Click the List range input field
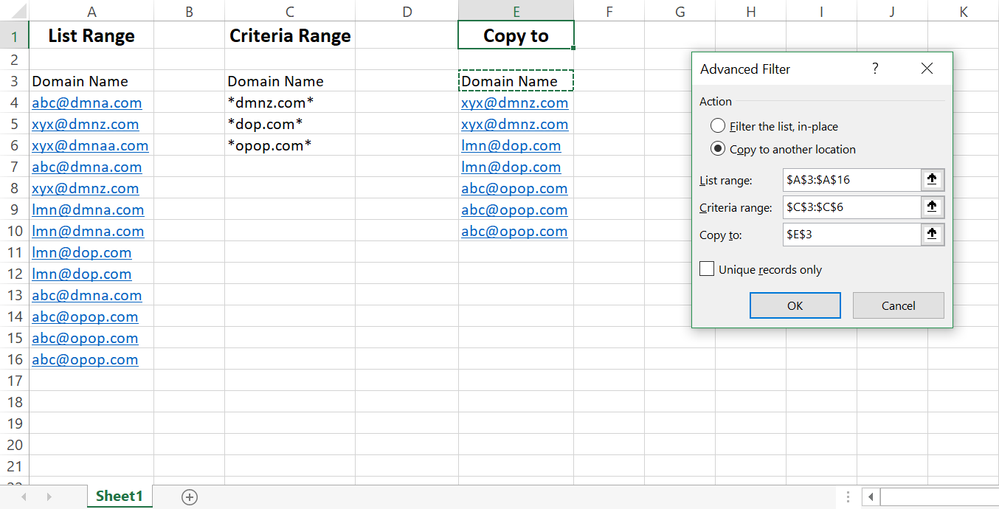The height and width of the screenshot is (509, 999). tap(852, 180)
